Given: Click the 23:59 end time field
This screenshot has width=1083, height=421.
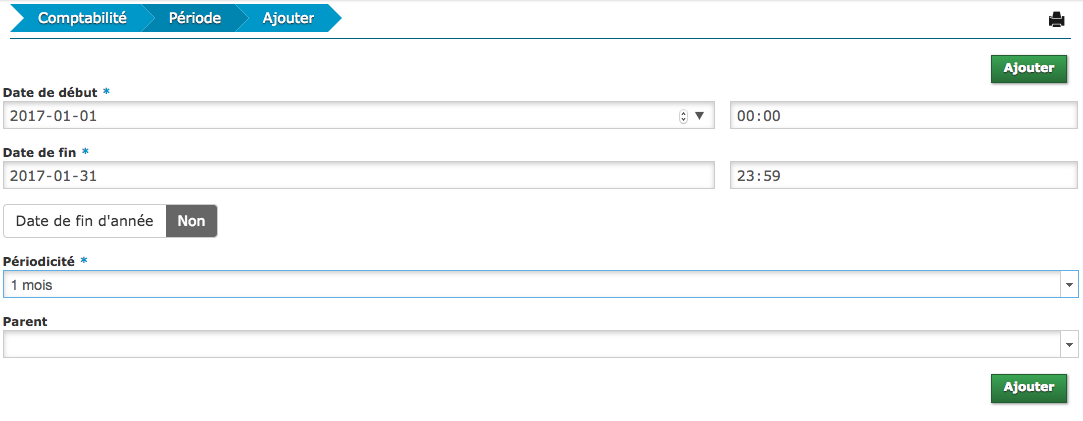Looking at the screenshot, I should (x=903, y=176).
